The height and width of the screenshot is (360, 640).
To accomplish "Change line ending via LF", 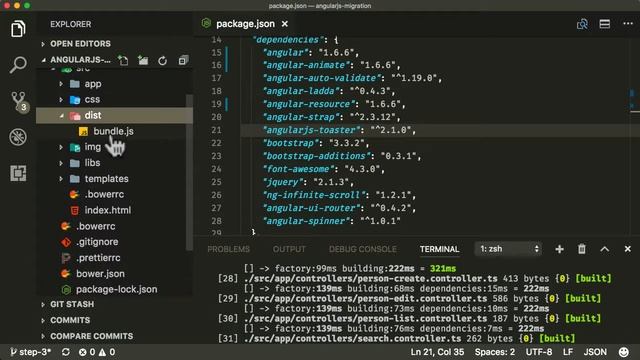I will pyautogui.click(x=568, y=352).
